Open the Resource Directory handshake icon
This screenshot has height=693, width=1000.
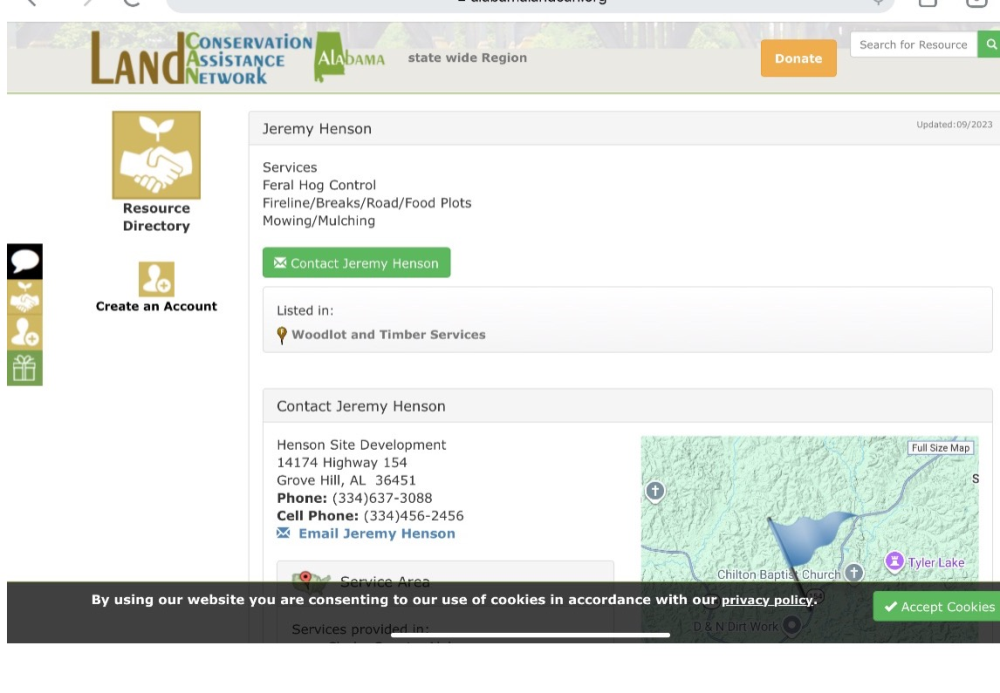click(156, 155)
